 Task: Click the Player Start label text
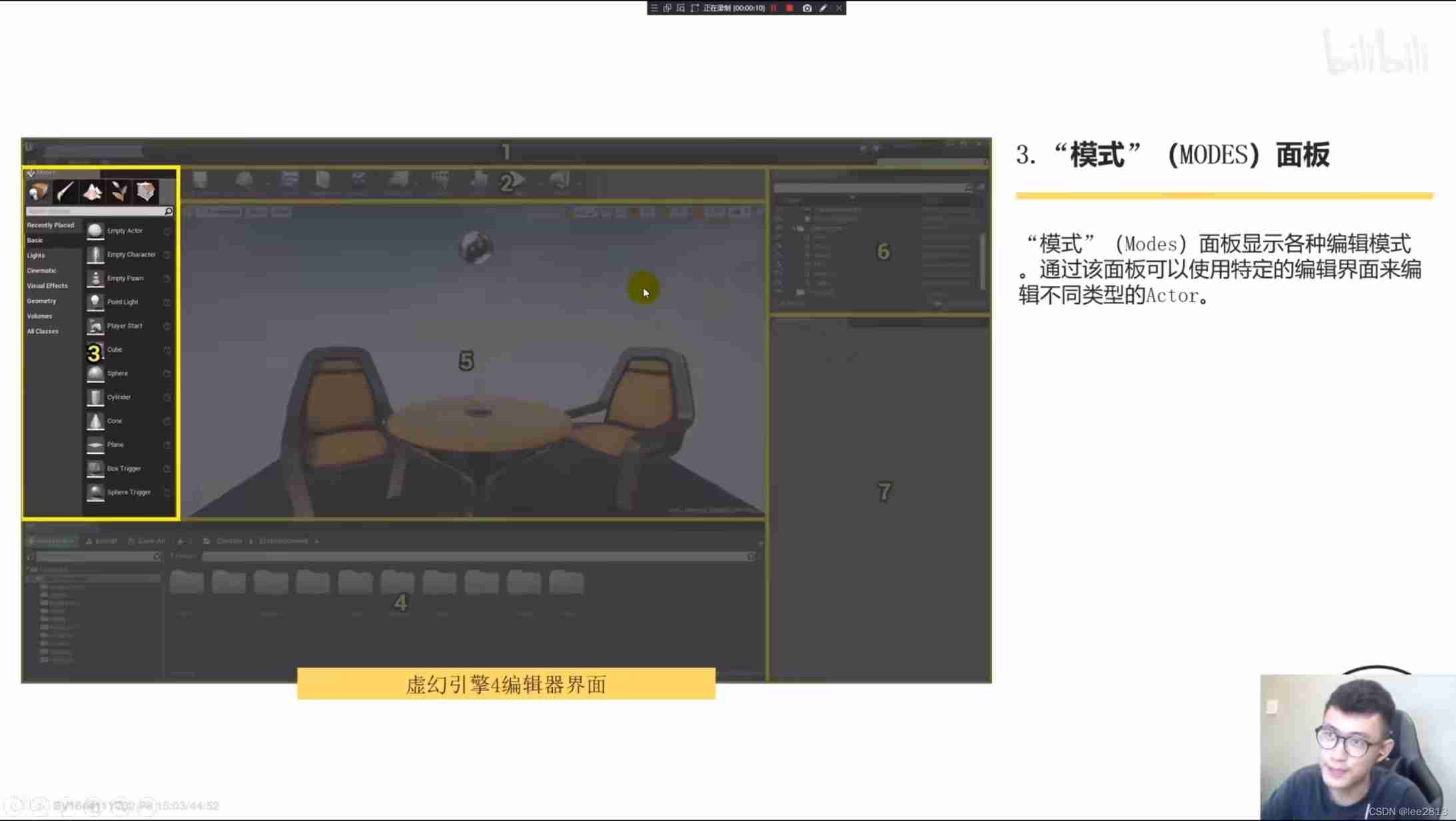[125, 326]
